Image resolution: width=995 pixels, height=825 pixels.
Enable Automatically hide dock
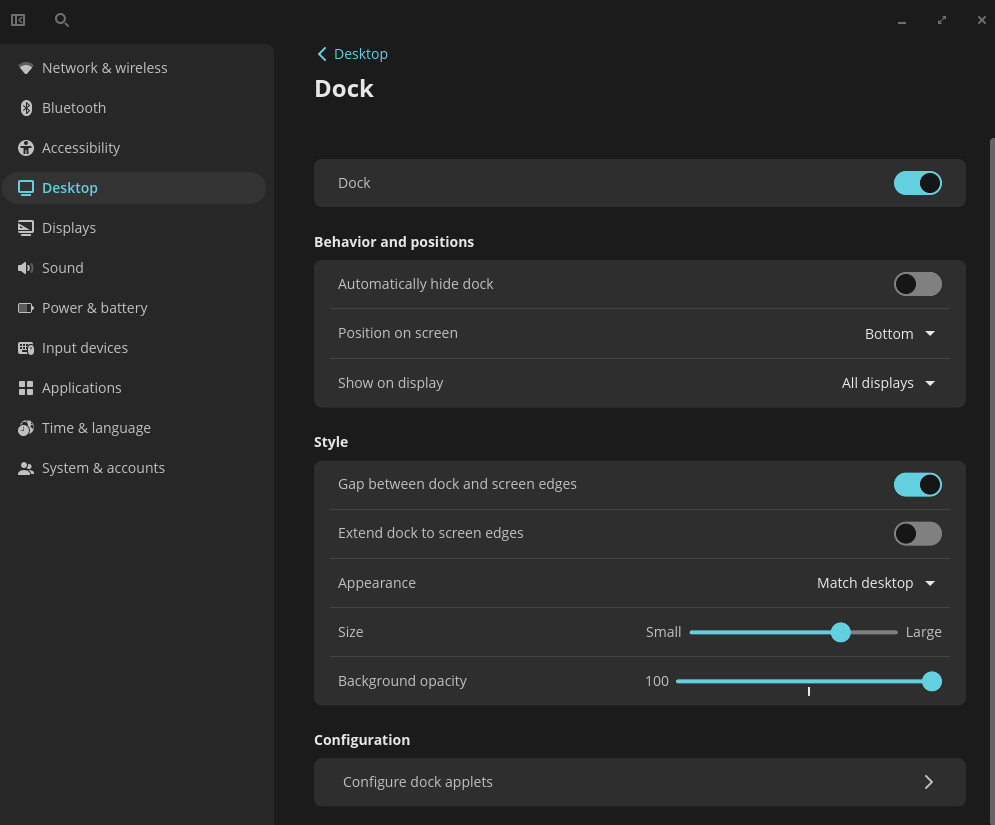[917, 284]
